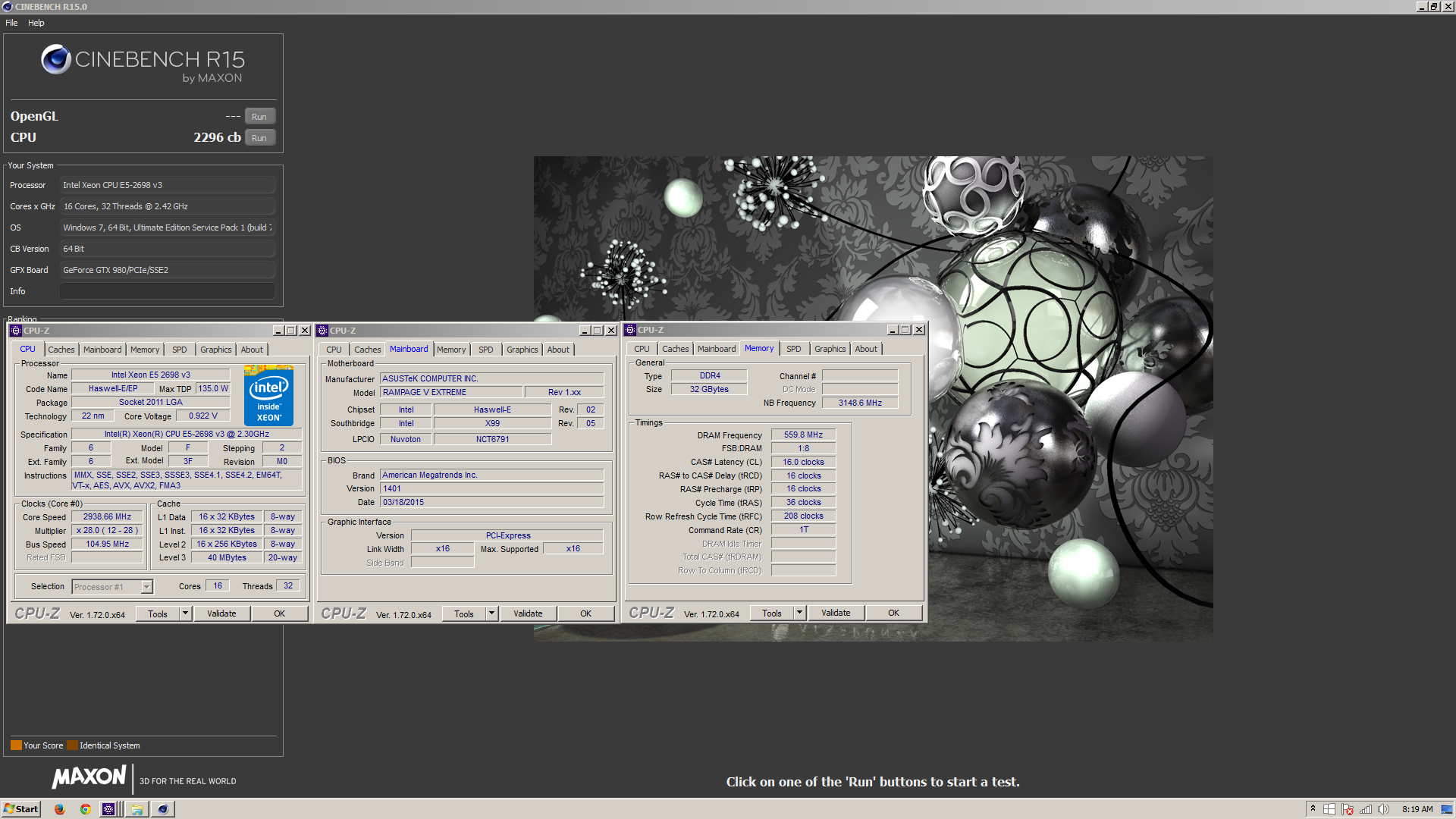Screen dimensions: 1456x819
Task: Open Firefox from the taskbar
Action: (x=60, y=809)
